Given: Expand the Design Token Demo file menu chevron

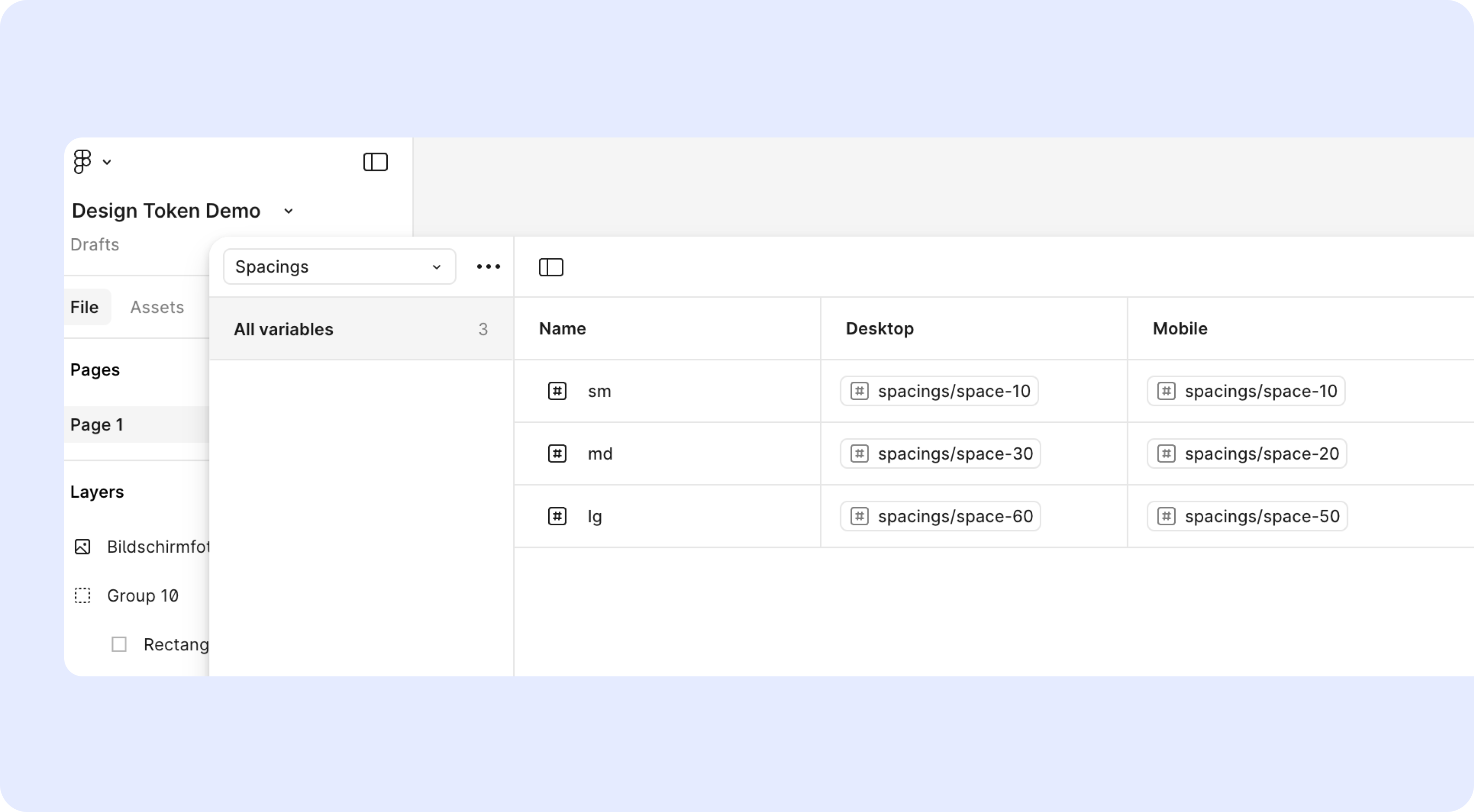Looking at the screenshot, I should [288, 211].
